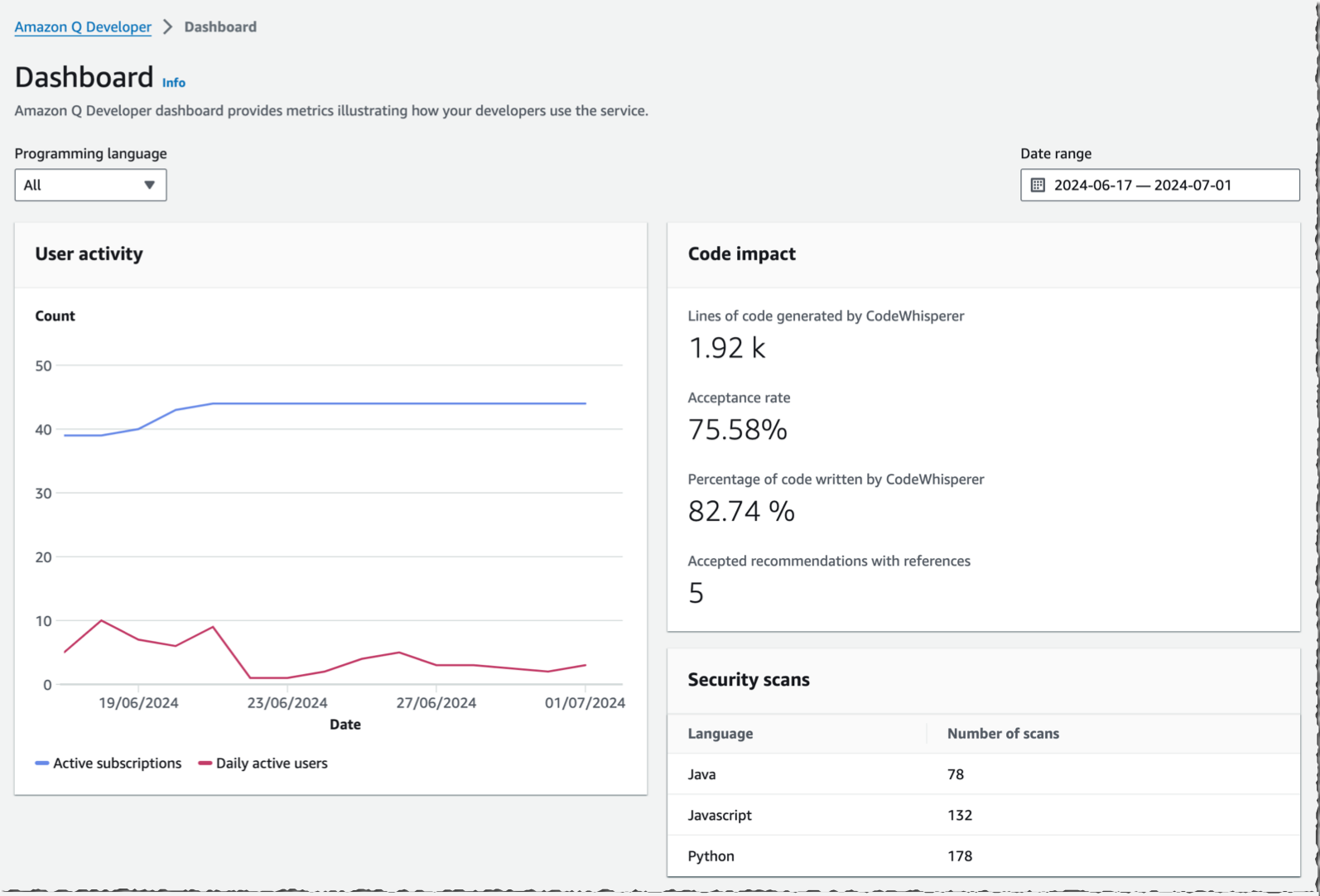Click the Security scans panel title

tap(749, 680)
